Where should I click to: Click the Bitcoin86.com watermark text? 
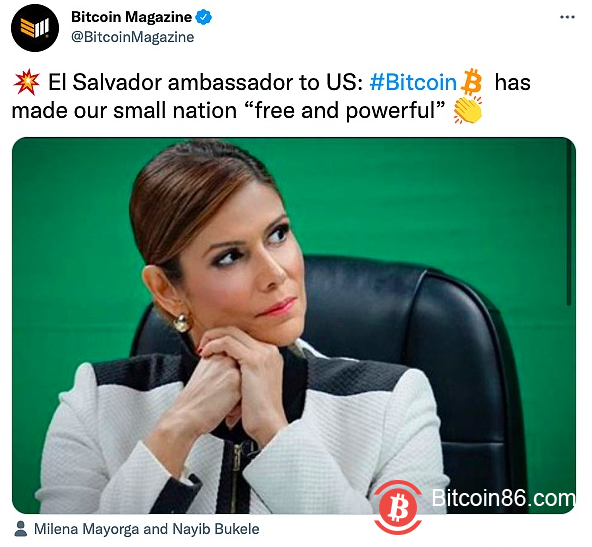pos(503,498)
